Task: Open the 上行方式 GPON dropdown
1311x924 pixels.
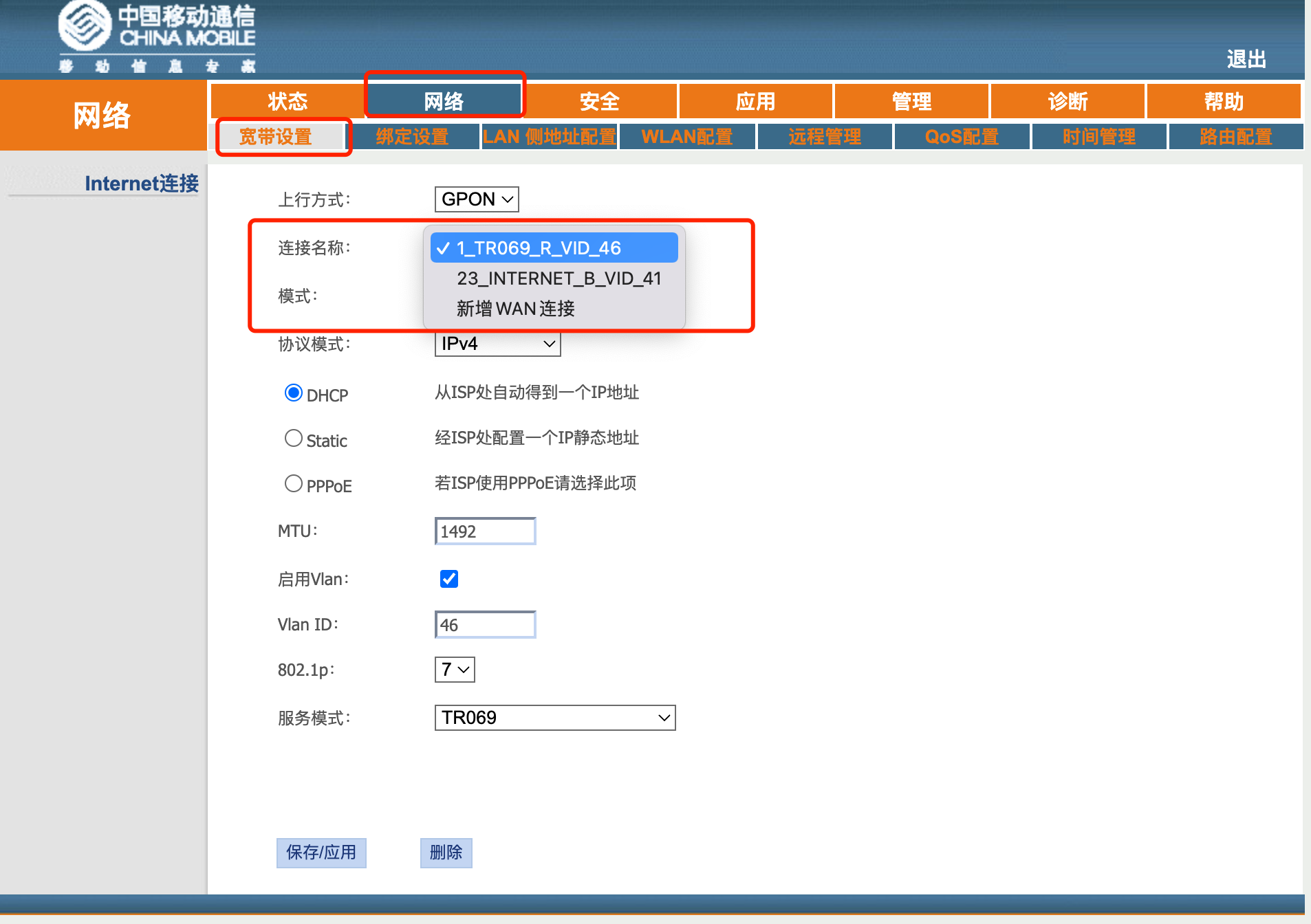Action: 477,199
